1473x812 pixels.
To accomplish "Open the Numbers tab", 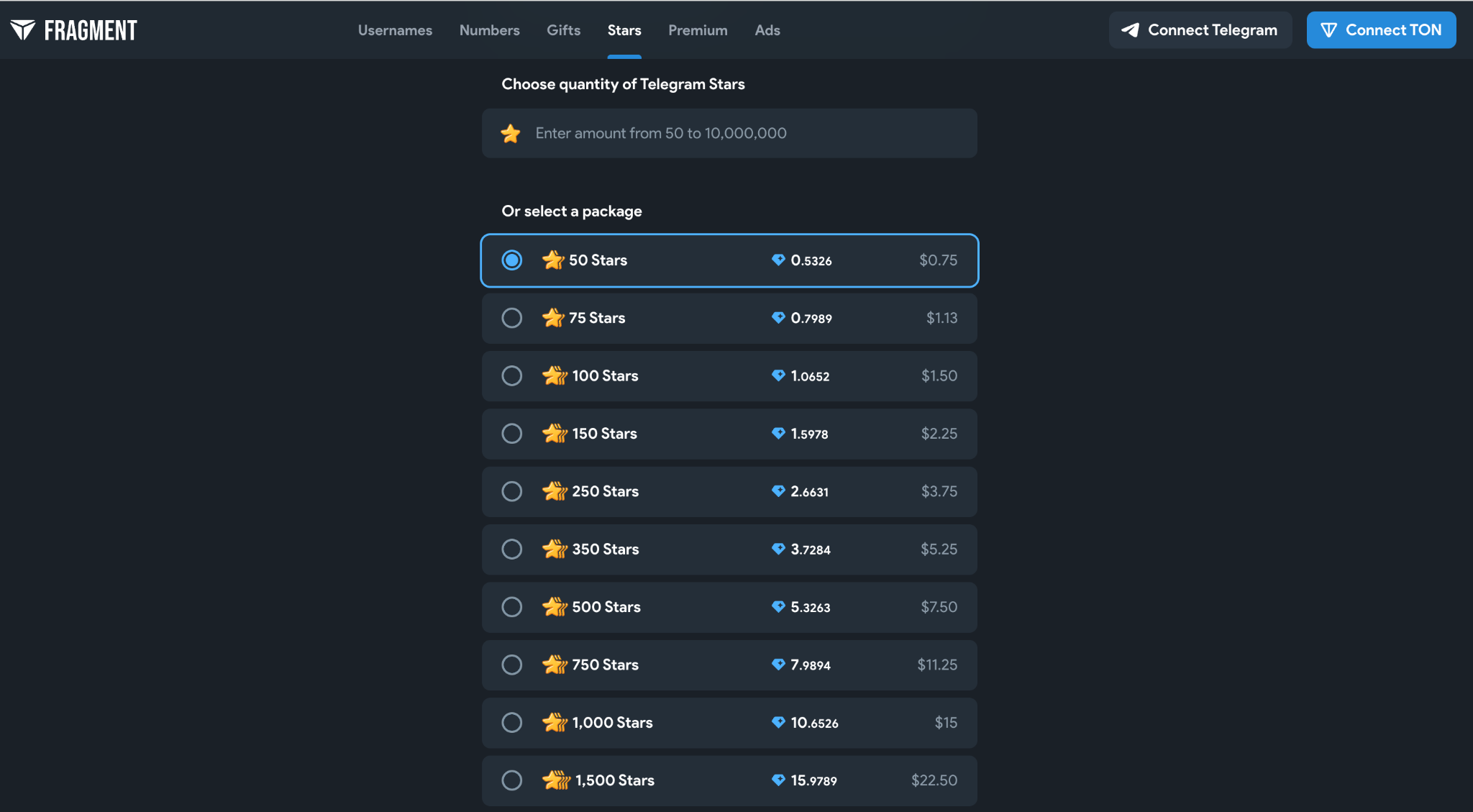I will (x=489, y=30).
